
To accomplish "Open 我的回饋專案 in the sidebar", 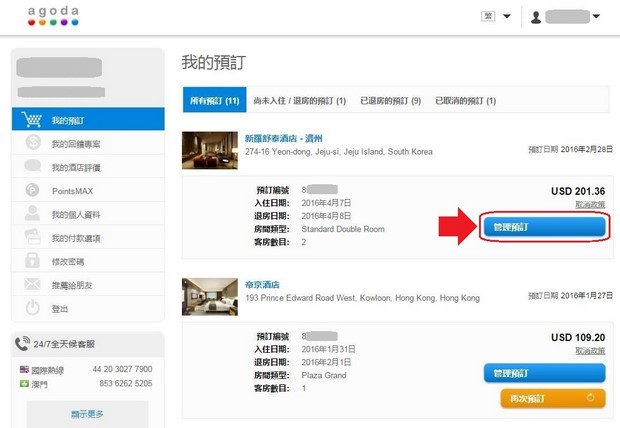I will pos(88,143).
